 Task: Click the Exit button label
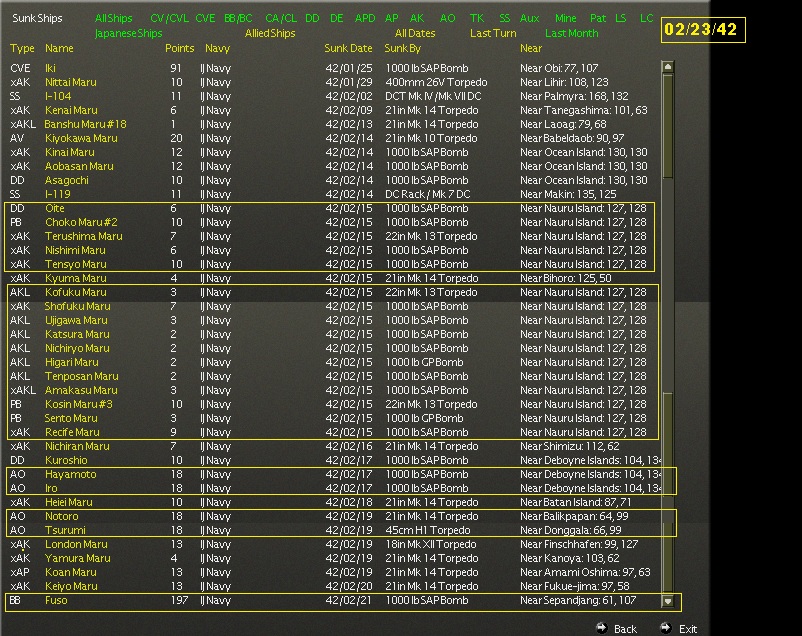688,629
